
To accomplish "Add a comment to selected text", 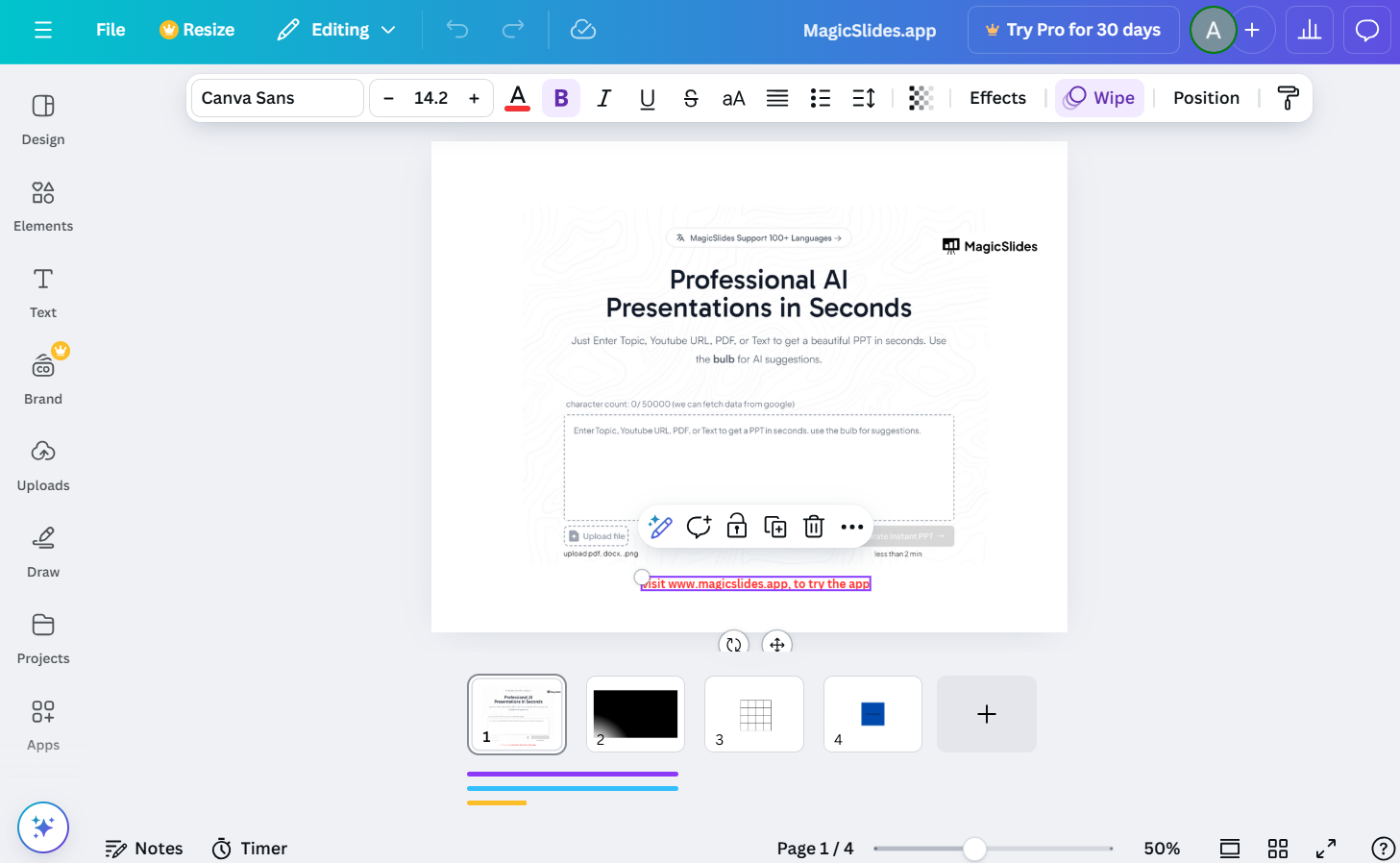I will click(x=699, y=527).
